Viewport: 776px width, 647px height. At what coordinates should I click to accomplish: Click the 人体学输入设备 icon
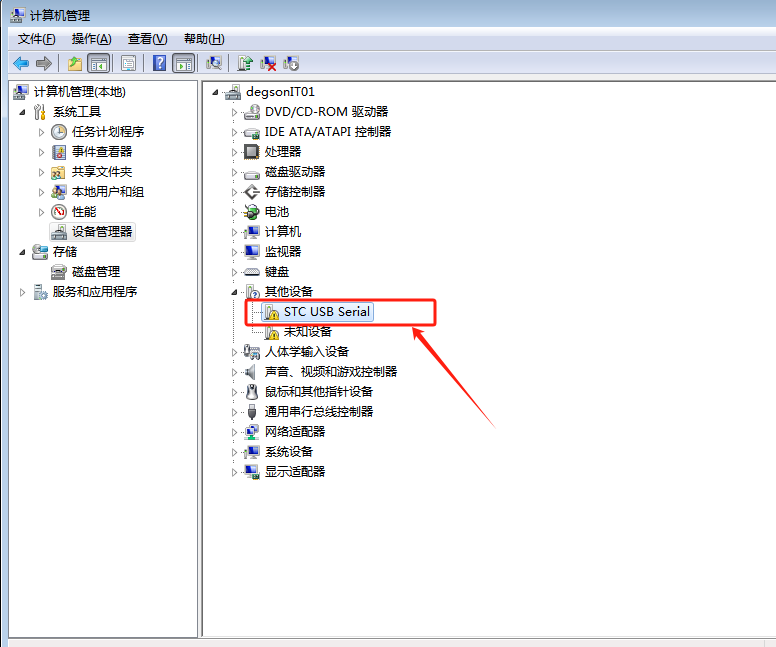click(252, 351)
